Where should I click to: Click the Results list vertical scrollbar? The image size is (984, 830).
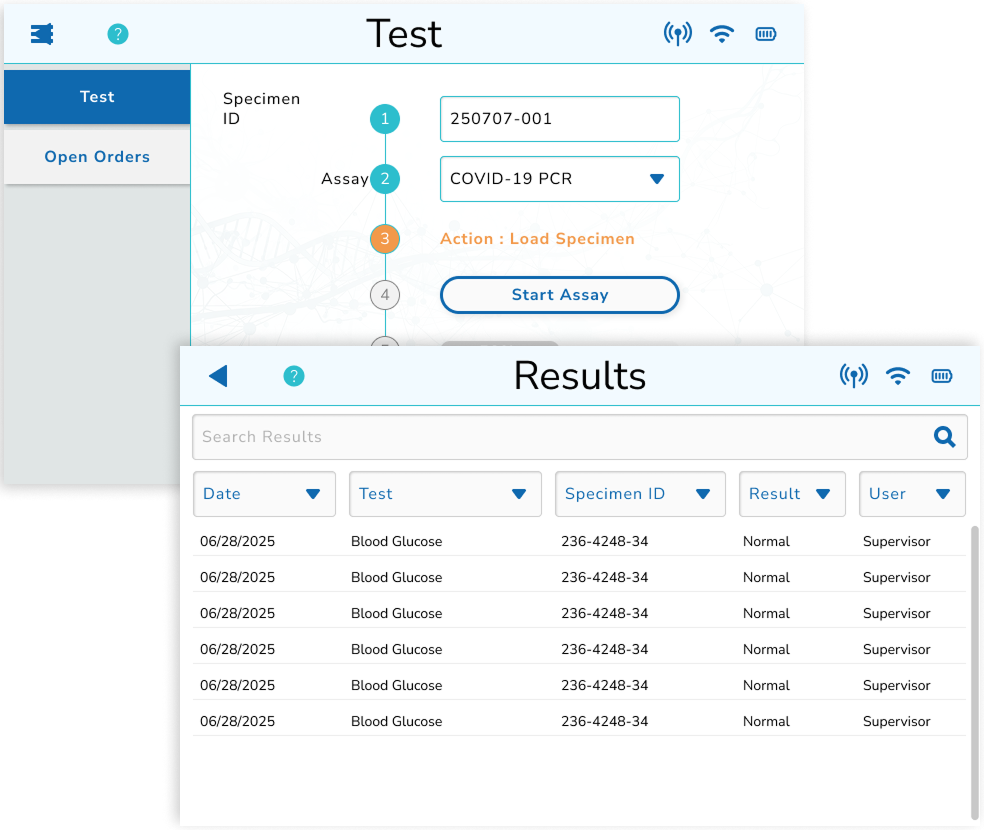point(975,673)
